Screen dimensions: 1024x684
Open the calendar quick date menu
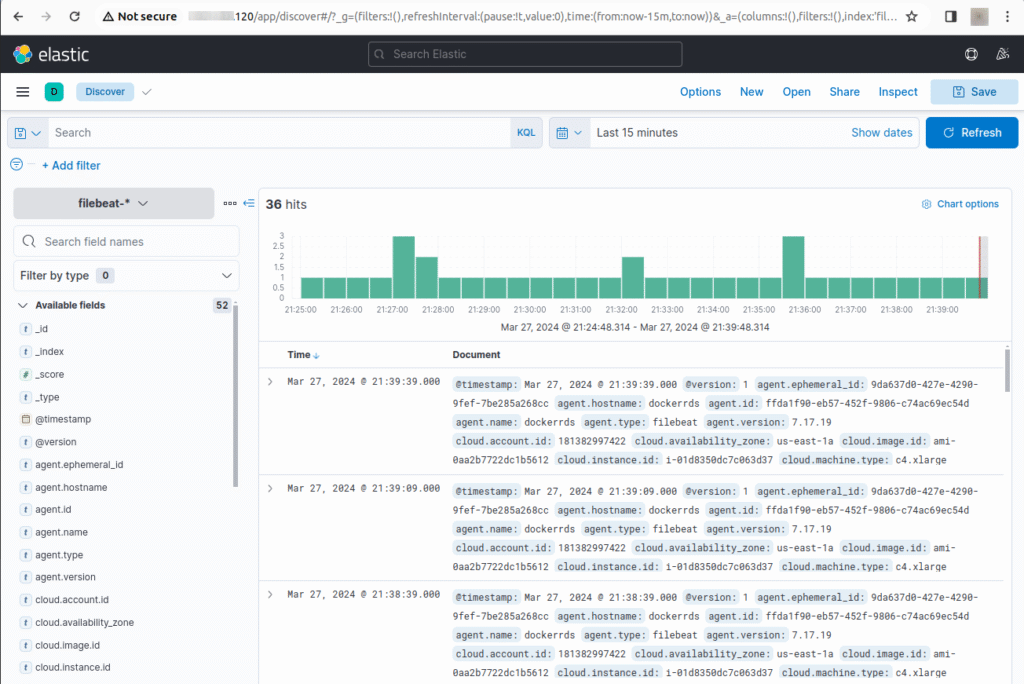(569, 133)
